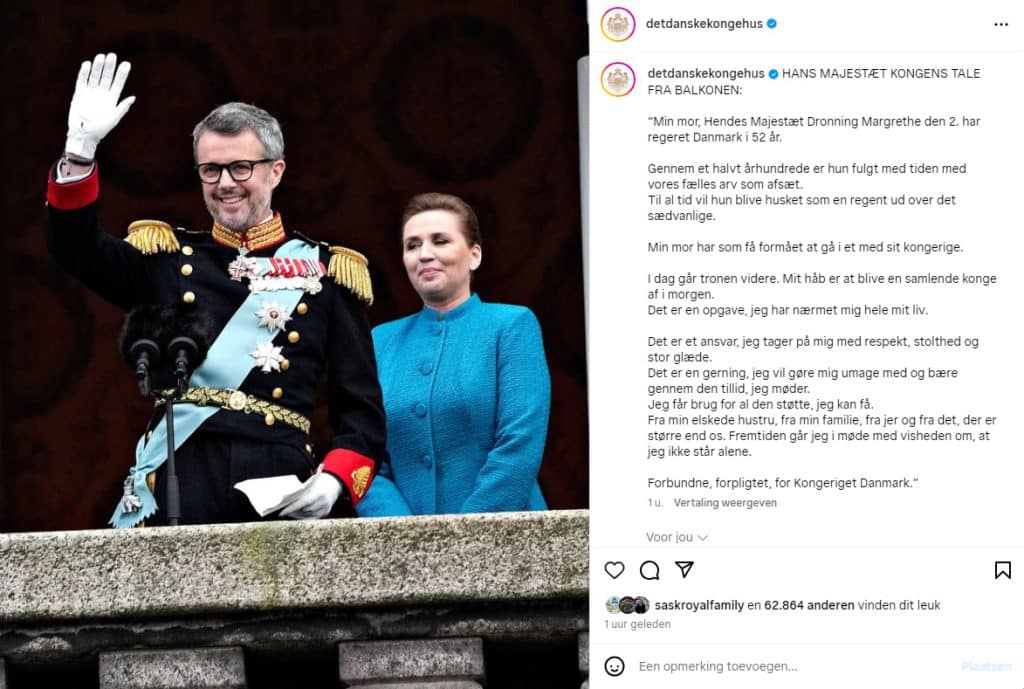Viewport: 1024px width, 689px height.
Task: Click Vertaling weergeven translation link
Action: coord(725,503)
